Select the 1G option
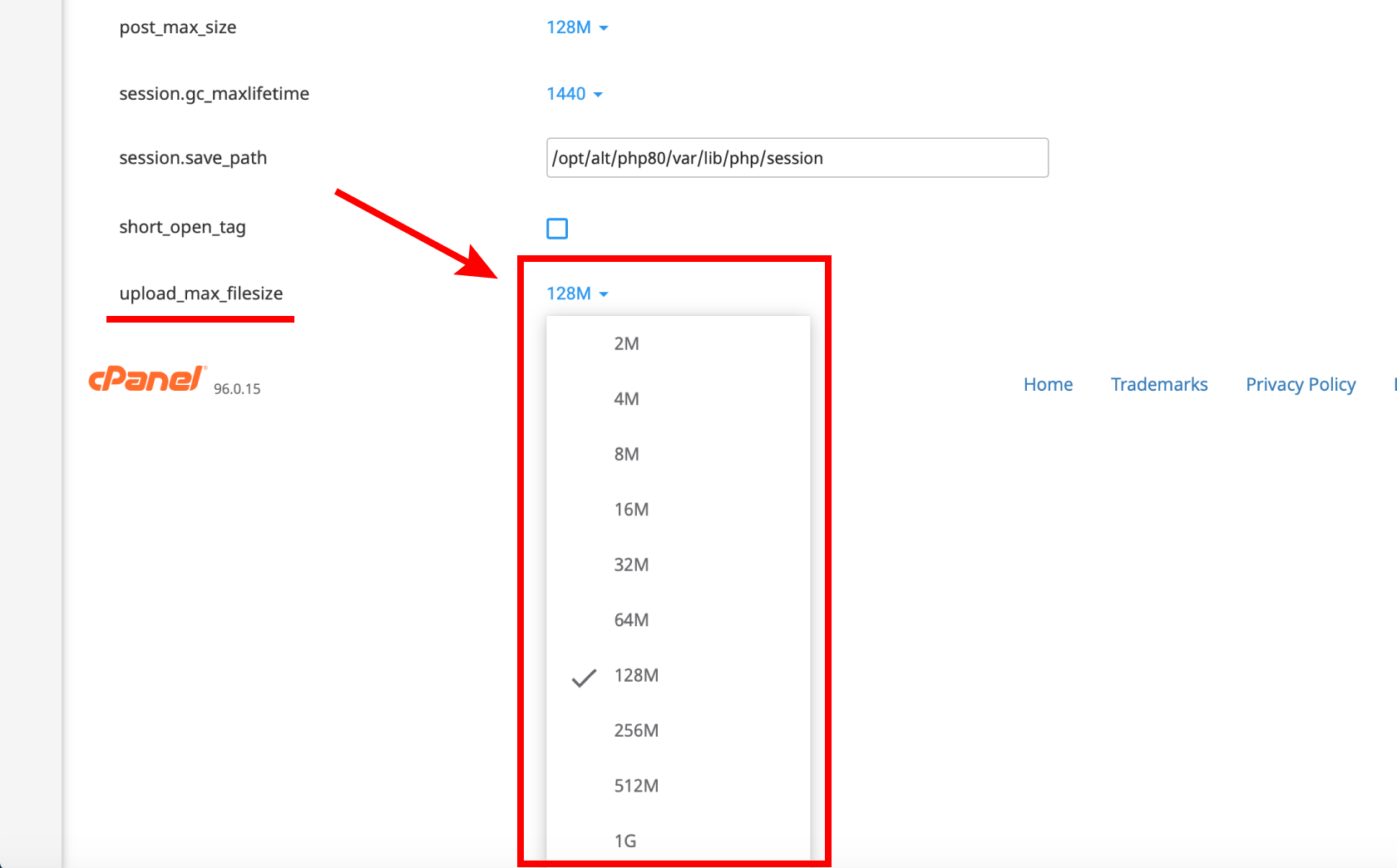The height and width of the screenshot is (868, 1397). click(678, 841)
